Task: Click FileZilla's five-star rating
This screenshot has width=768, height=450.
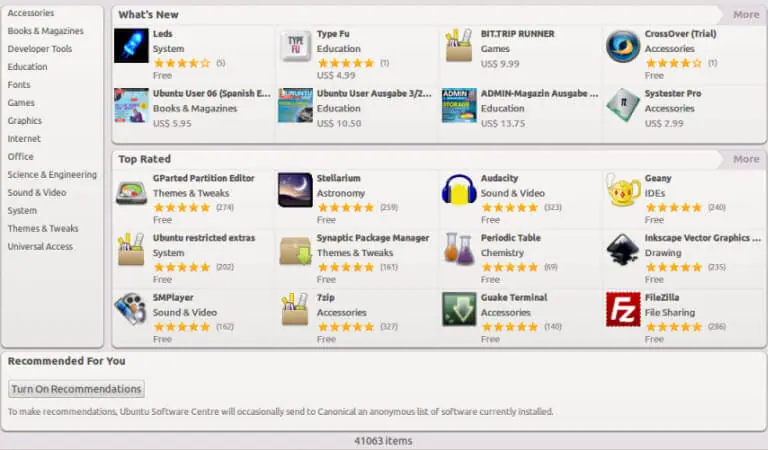Action: (673, 327)
